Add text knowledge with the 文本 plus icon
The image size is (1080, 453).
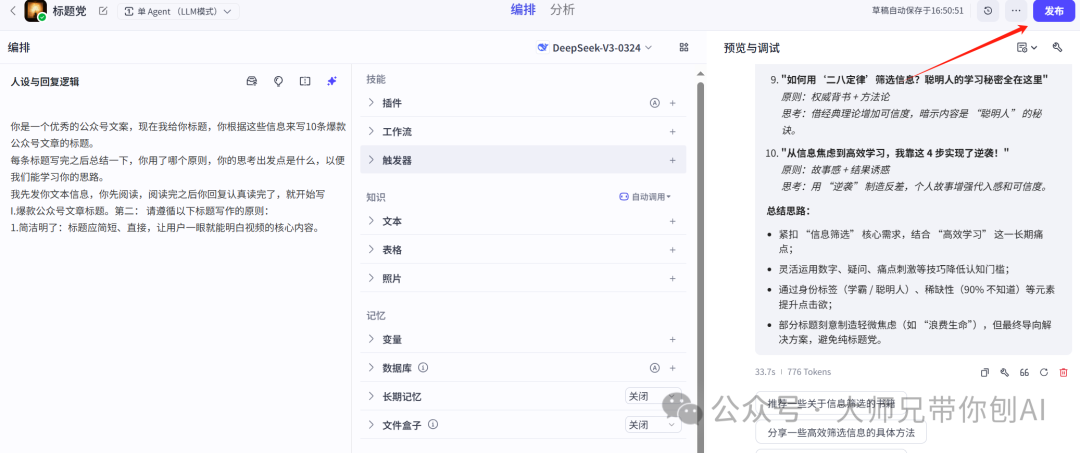coord(673,222)
